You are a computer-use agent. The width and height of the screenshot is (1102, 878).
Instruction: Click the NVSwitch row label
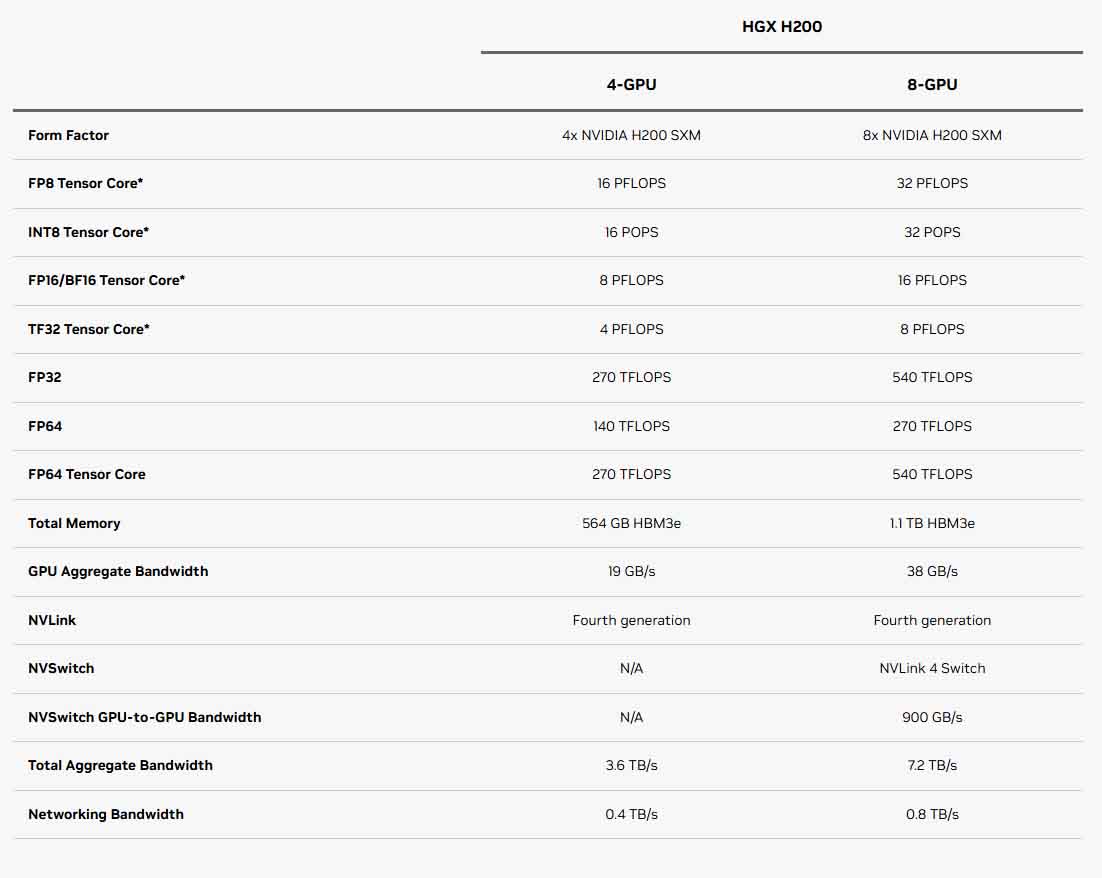(61, 668)
